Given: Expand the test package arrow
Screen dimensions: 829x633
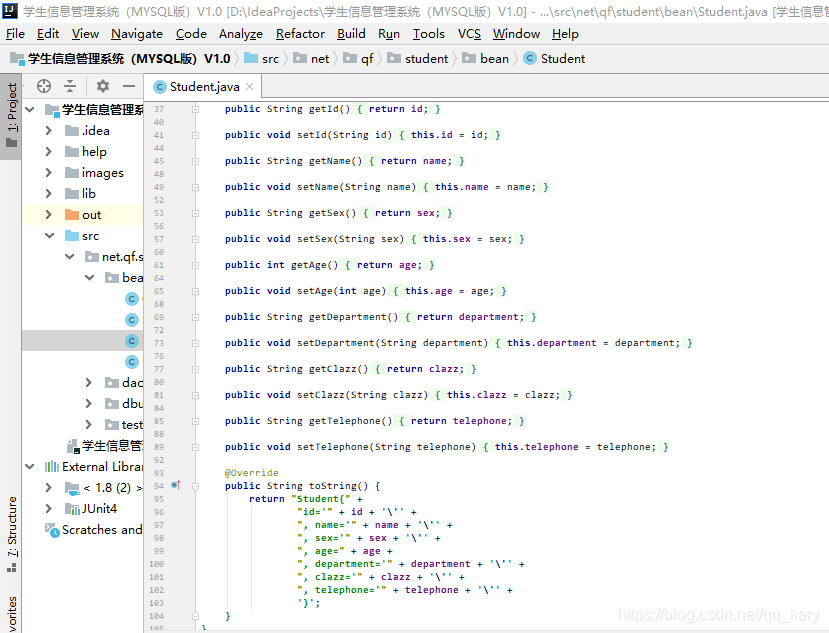Looking at the screenshot, I should [89, 425].
